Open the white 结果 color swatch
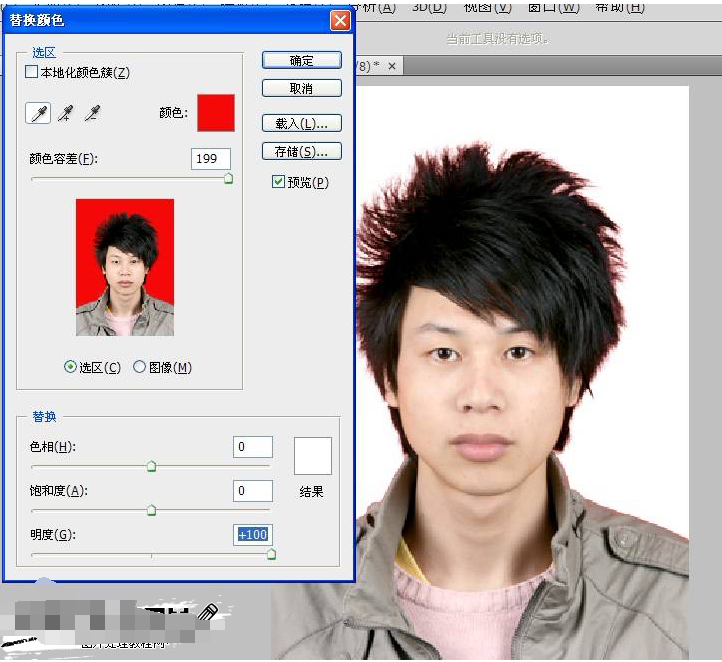This screenshot has height=662, width=722. pyautogui.click(x=313, y=456)
